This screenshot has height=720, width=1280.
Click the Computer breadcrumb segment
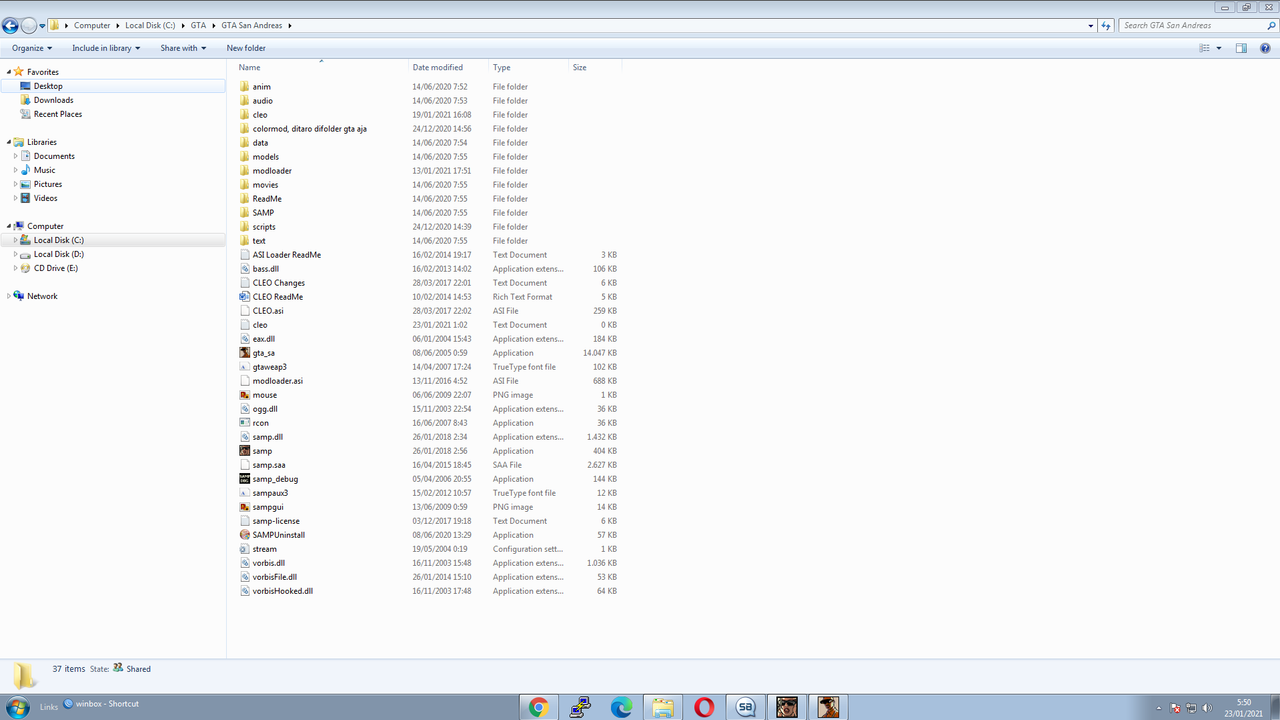click(92, 25)
